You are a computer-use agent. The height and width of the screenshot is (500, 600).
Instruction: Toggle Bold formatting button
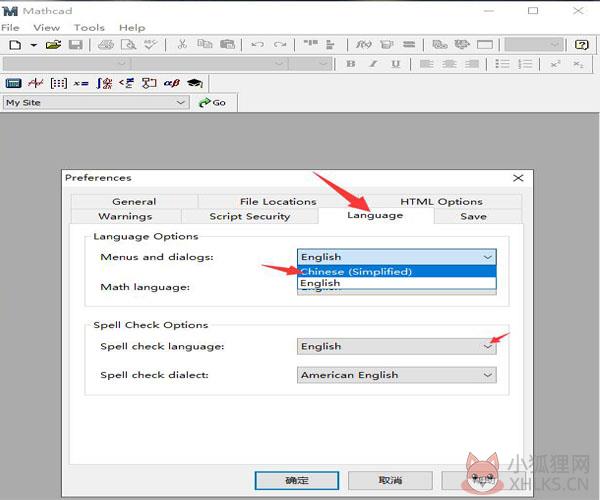[x=351, y=64]
